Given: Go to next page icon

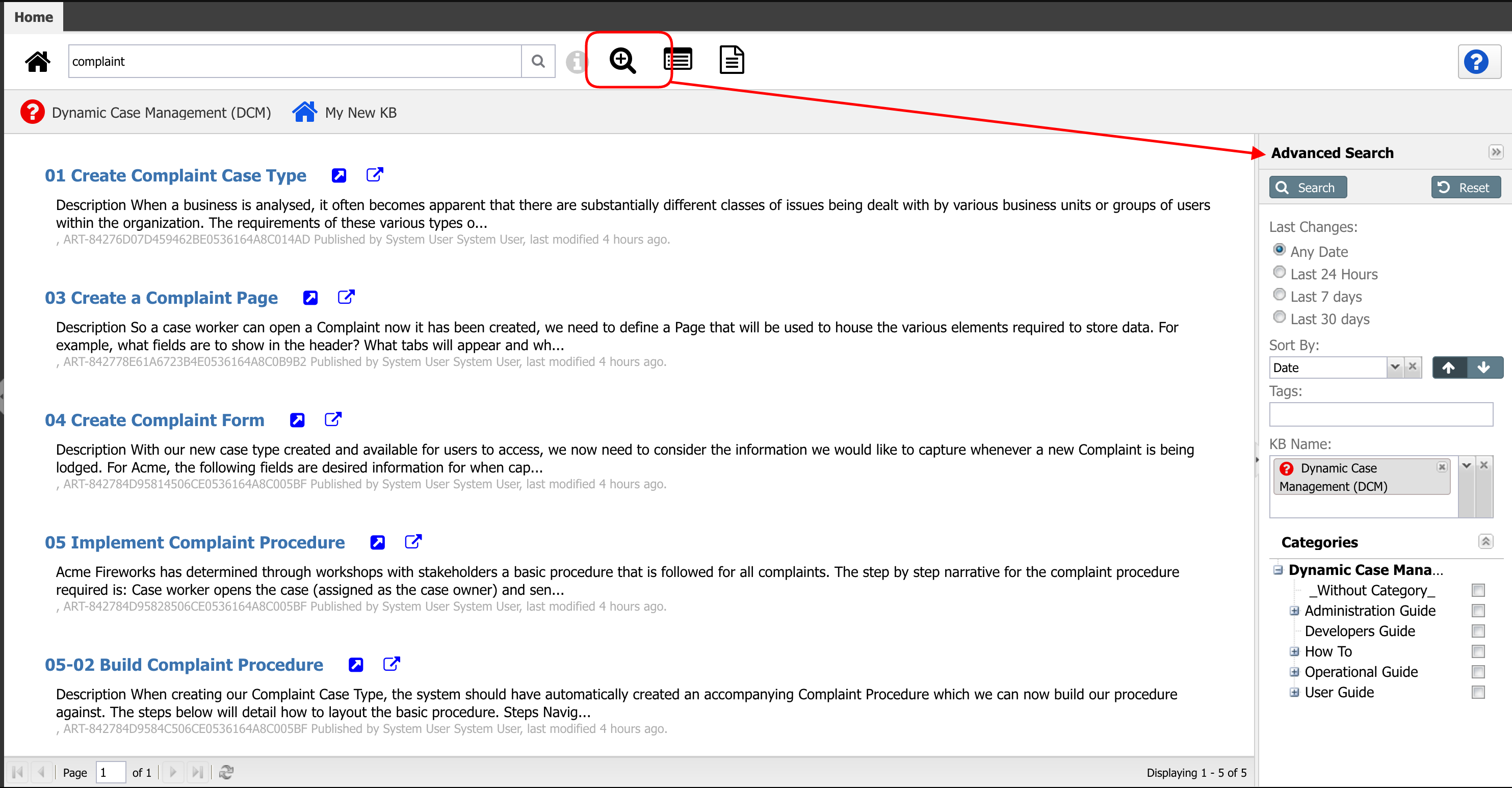Looking at the screenshot, I should click(x=173, y=772).
